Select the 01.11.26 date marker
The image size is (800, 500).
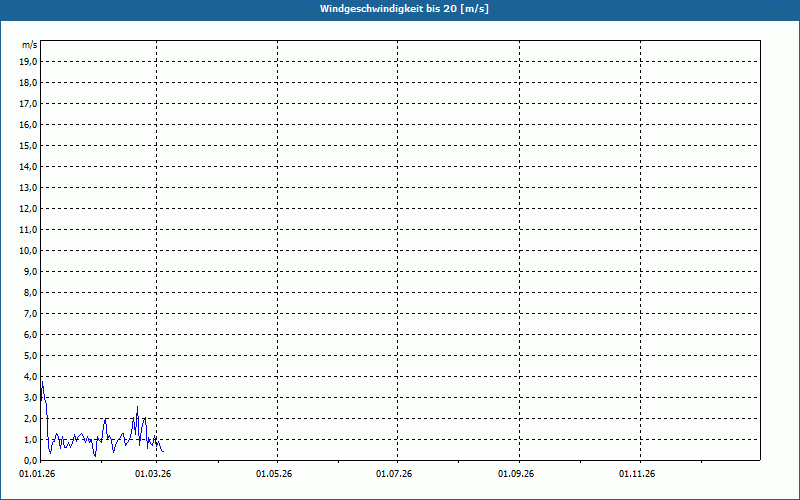(637, 474)
